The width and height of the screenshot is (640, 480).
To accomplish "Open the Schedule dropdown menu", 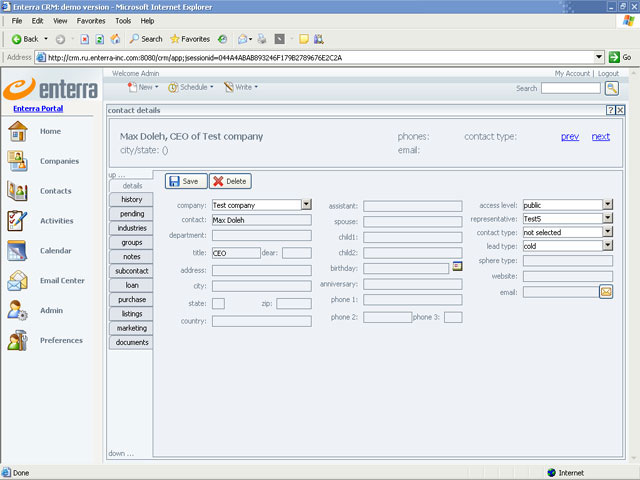I will (x=191, y=87).
